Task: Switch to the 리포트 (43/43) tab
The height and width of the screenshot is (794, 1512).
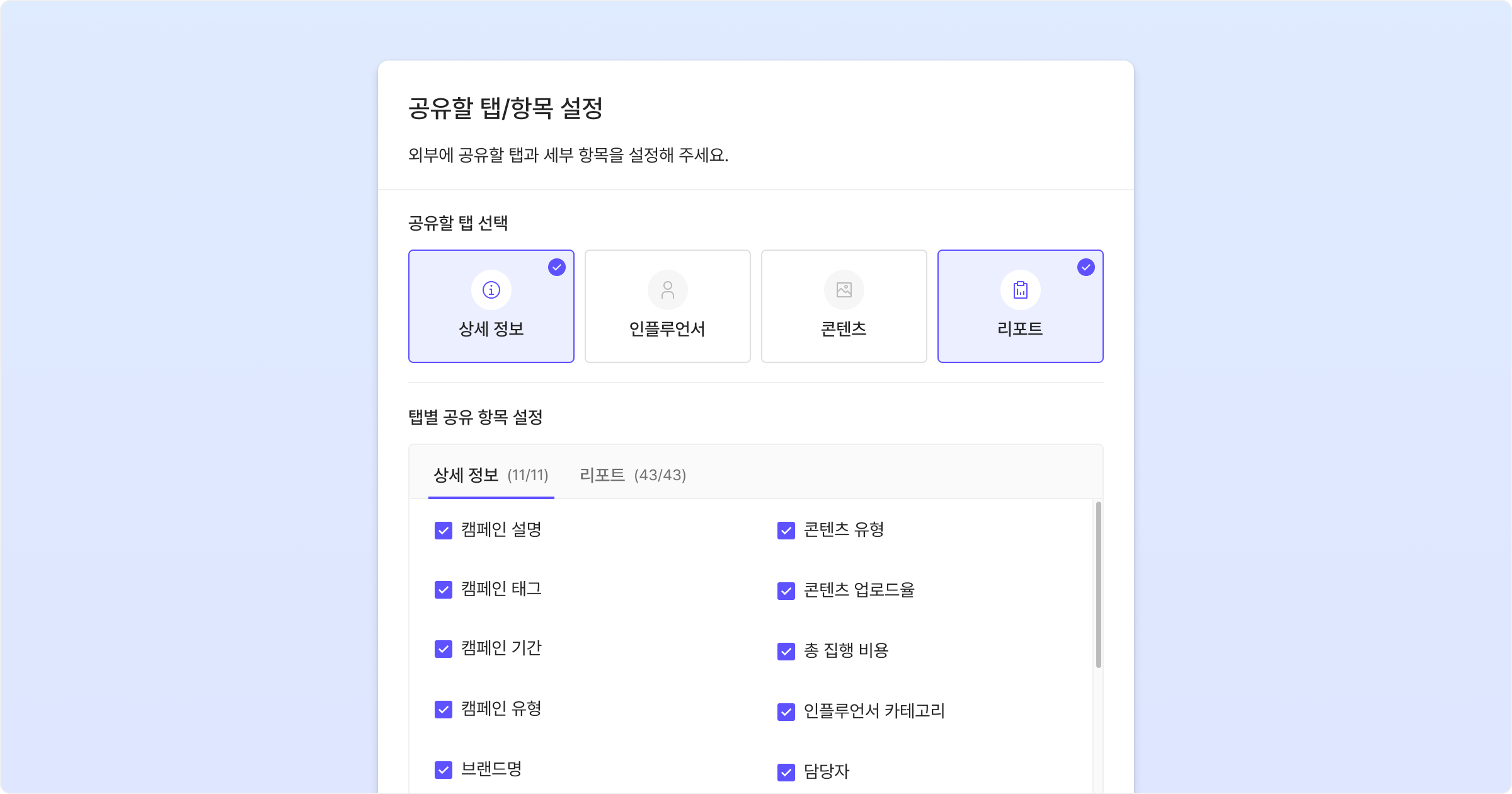Action: pyautogui.click(x=633, y=475)
